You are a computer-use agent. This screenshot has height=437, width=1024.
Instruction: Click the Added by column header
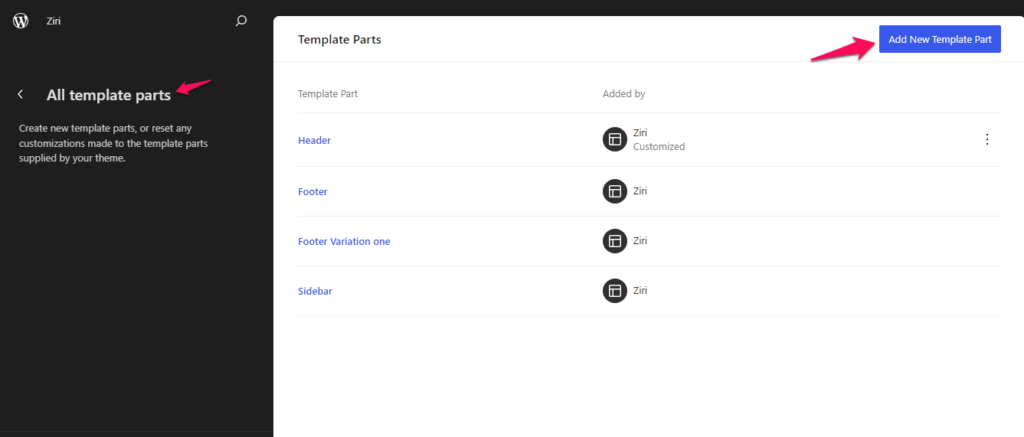624,93
